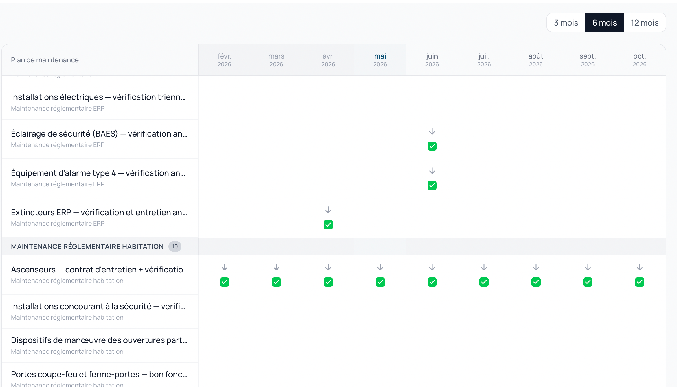Click down arrow above alarme type 4 juin check
Viewport: 680px width, 390px height.
coord(432,171)
